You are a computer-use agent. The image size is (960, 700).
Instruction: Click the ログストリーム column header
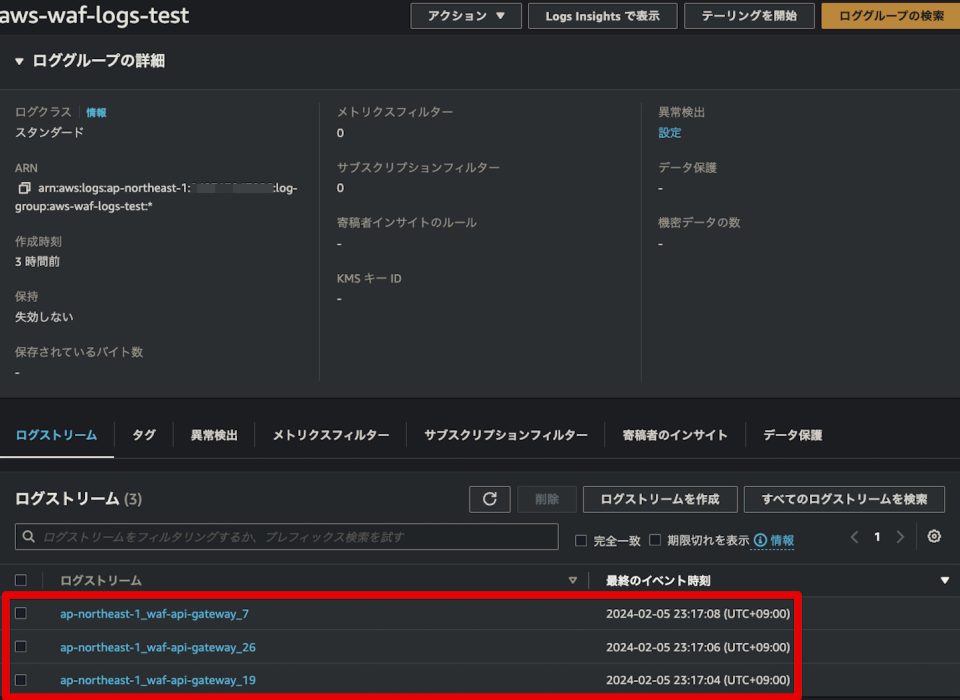[x=100, y=581]
